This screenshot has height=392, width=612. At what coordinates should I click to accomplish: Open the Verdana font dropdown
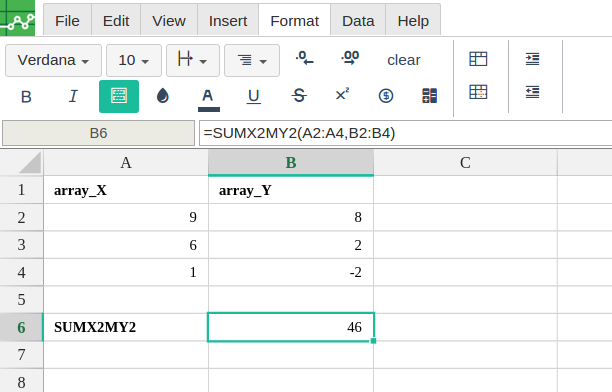coord(53,61)
